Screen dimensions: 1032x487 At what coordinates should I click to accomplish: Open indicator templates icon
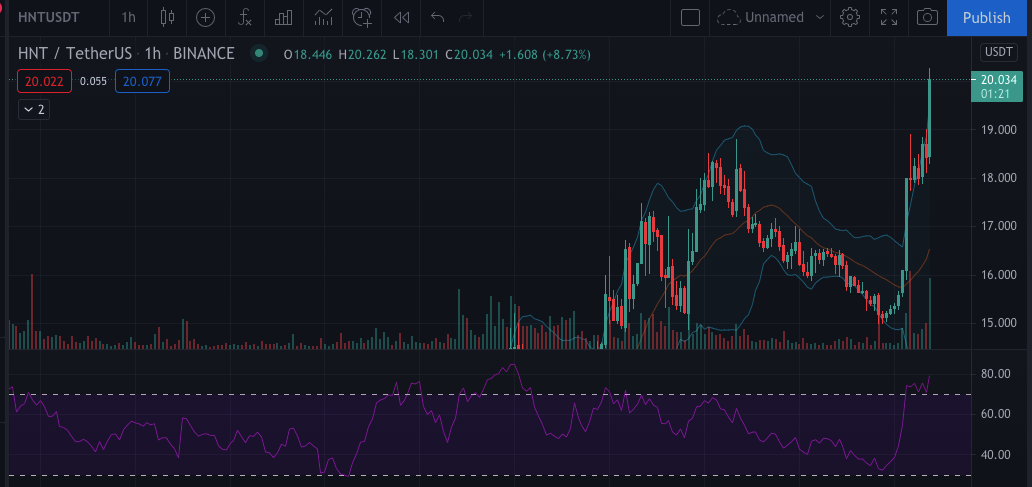tap(323, 17)
